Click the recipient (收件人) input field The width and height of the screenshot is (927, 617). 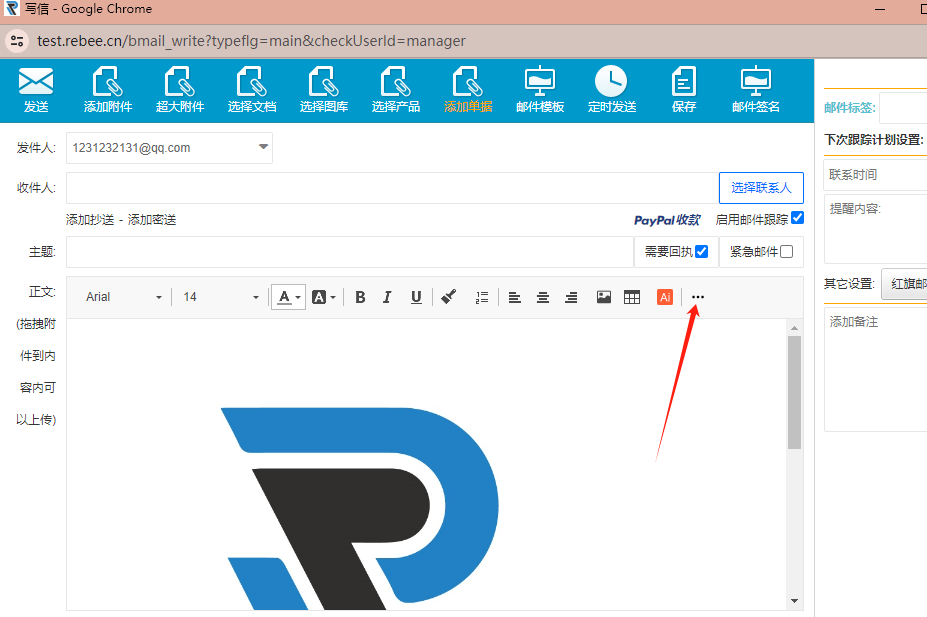[x=392, y=188]
